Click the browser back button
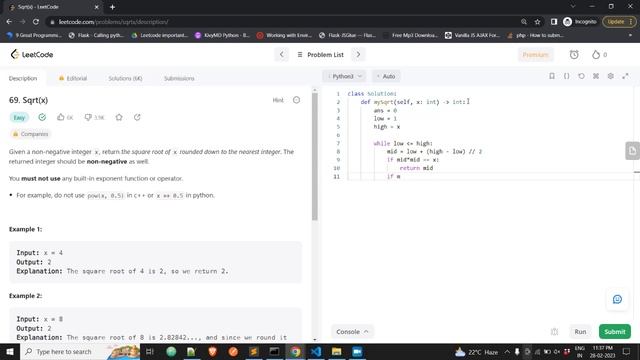640x360 pixels. [9, 22]
